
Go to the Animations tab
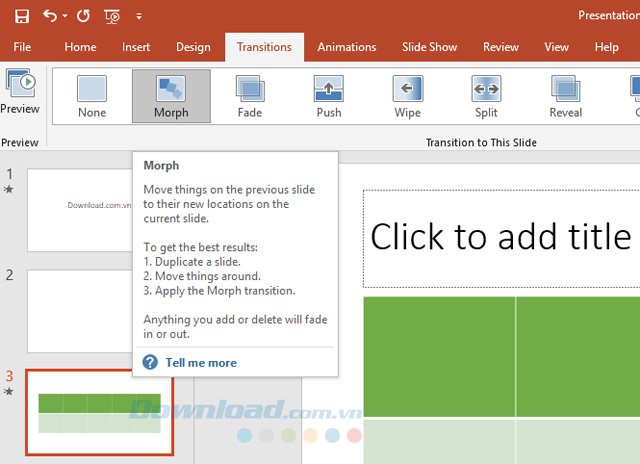coord(347,47)
